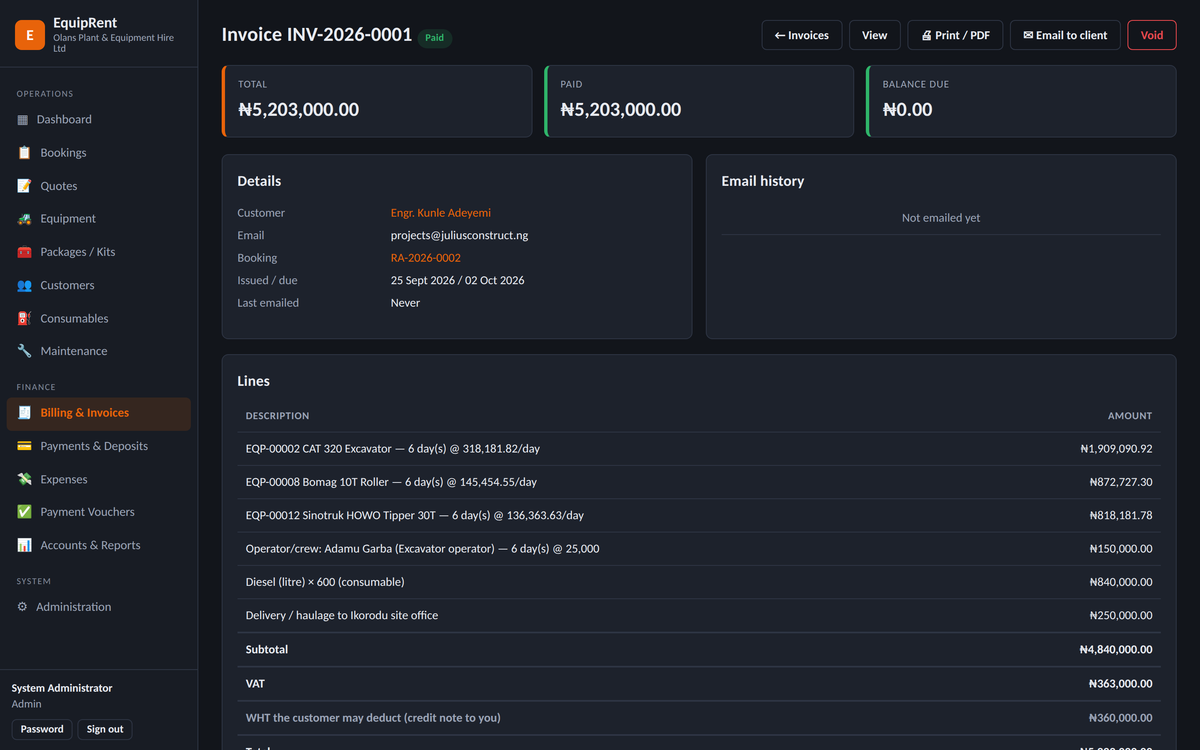
Task: Click the EquipRent orange logo icon
Action: pyautogui.click(x=30, y=35)
